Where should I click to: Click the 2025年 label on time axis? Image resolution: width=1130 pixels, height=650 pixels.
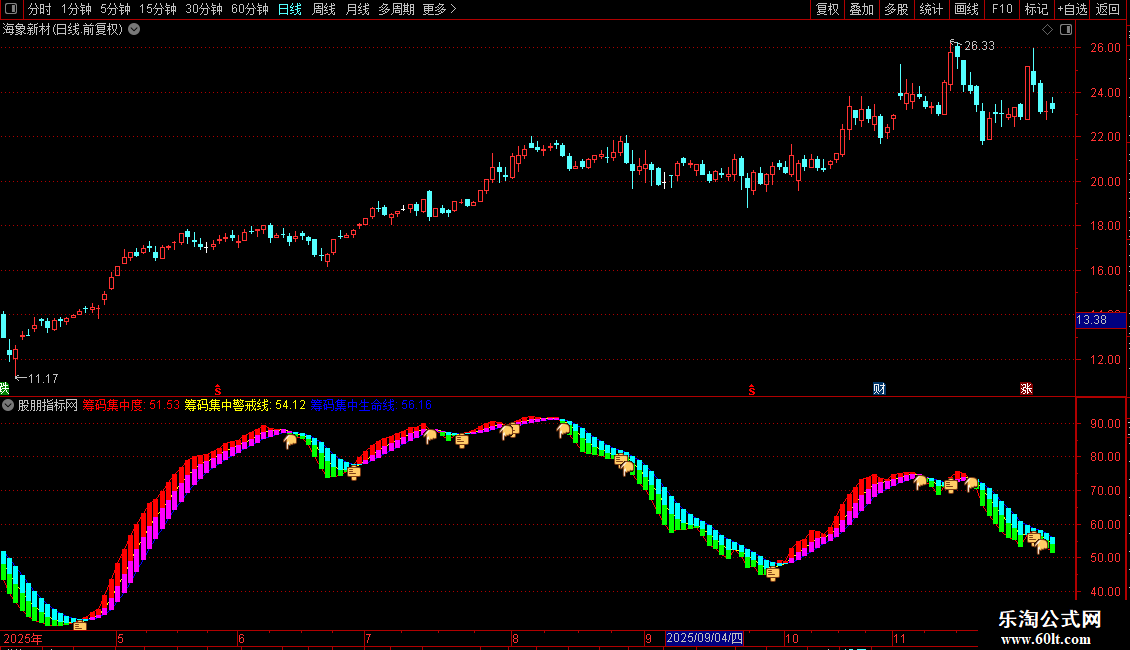click(23, 638)
